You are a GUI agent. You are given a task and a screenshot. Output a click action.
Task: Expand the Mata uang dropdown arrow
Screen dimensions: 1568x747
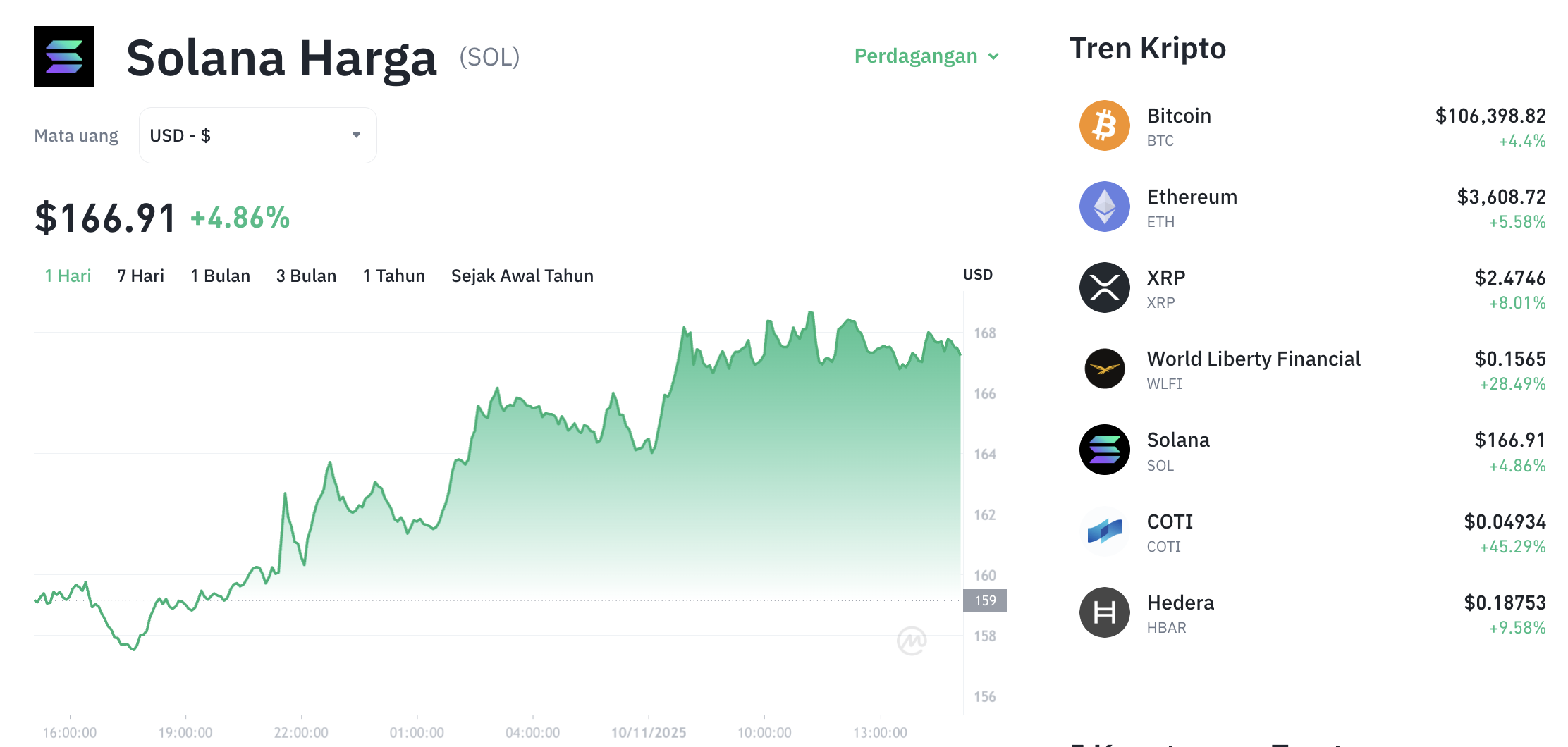click(x=356, y=135)
